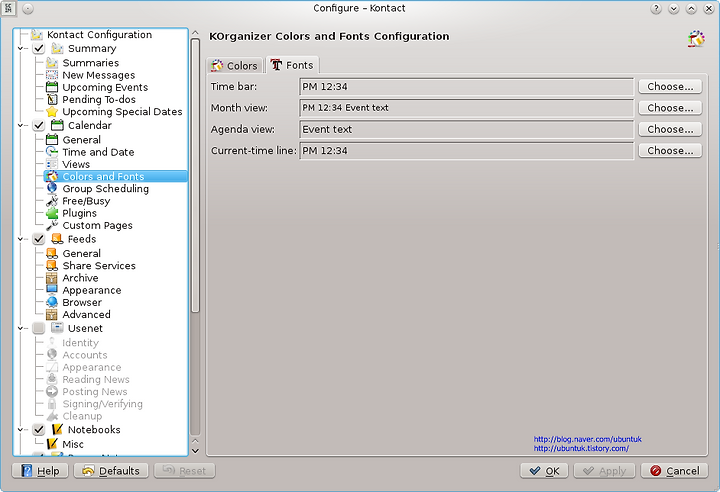
Task: Uncheck the Summary component checkbox
Action: tap(39, 49)
